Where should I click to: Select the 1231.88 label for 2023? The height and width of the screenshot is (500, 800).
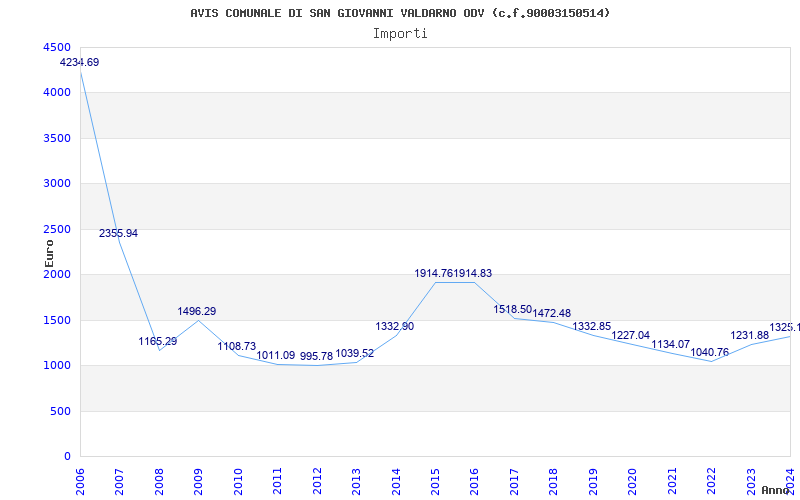(750, 336)
